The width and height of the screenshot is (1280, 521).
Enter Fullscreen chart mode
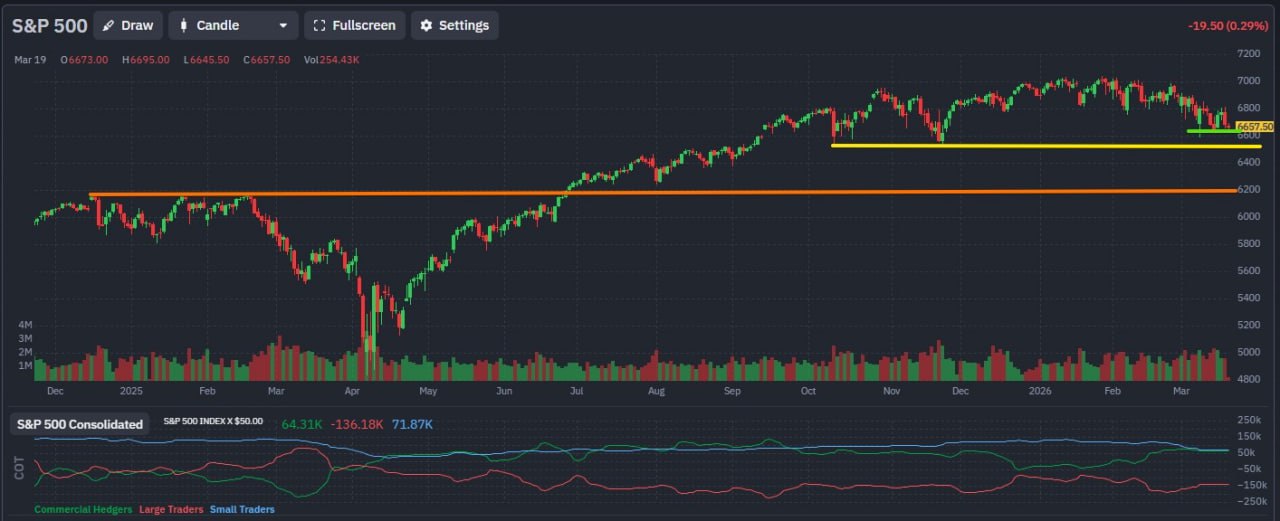pyautogui.click(x=355, y=25)
